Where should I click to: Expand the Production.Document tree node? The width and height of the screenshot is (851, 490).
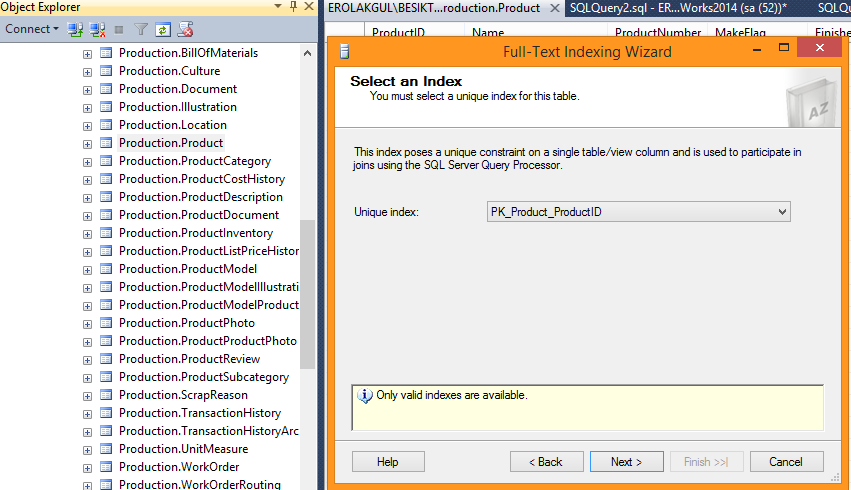click(x=88, y=89)
